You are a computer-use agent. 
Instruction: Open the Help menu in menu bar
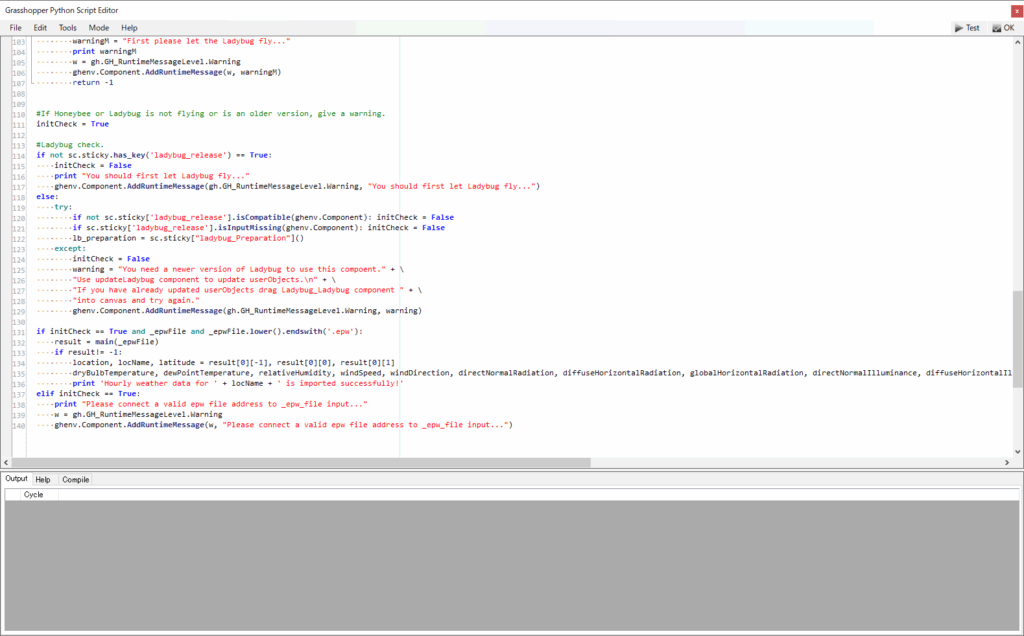(130, 28)
